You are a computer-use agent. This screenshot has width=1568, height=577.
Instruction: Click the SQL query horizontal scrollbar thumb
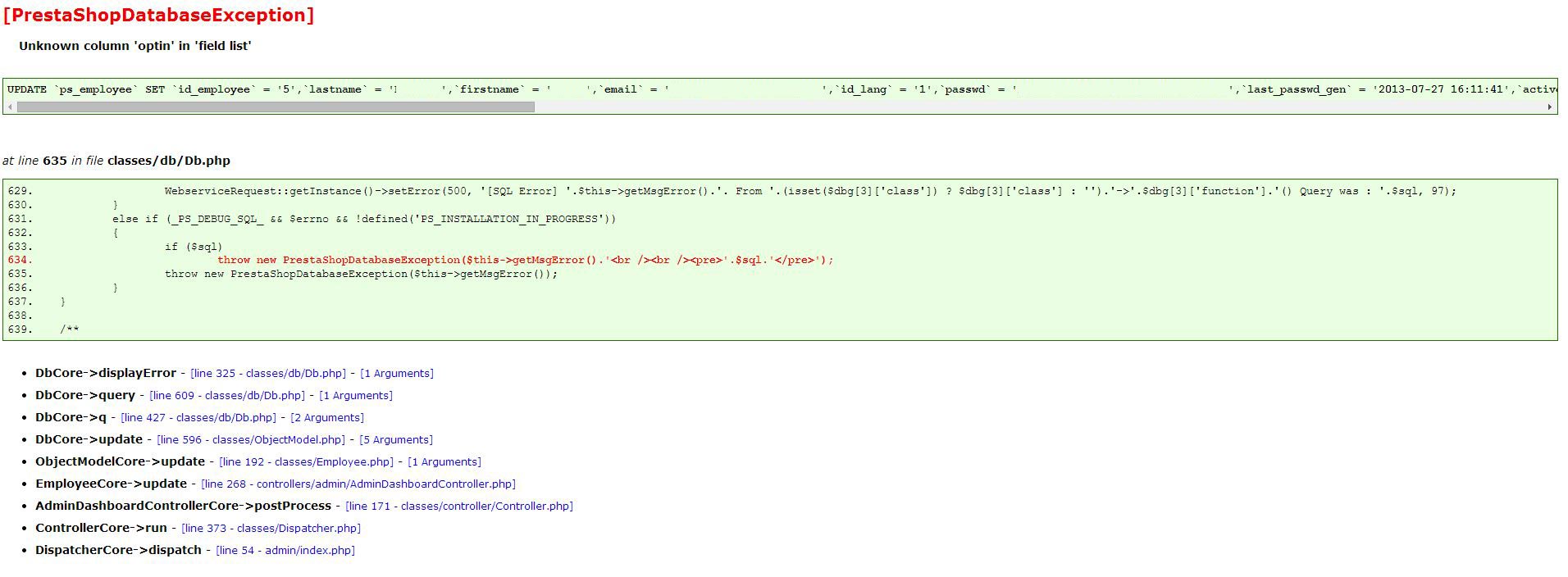point(276,107)
